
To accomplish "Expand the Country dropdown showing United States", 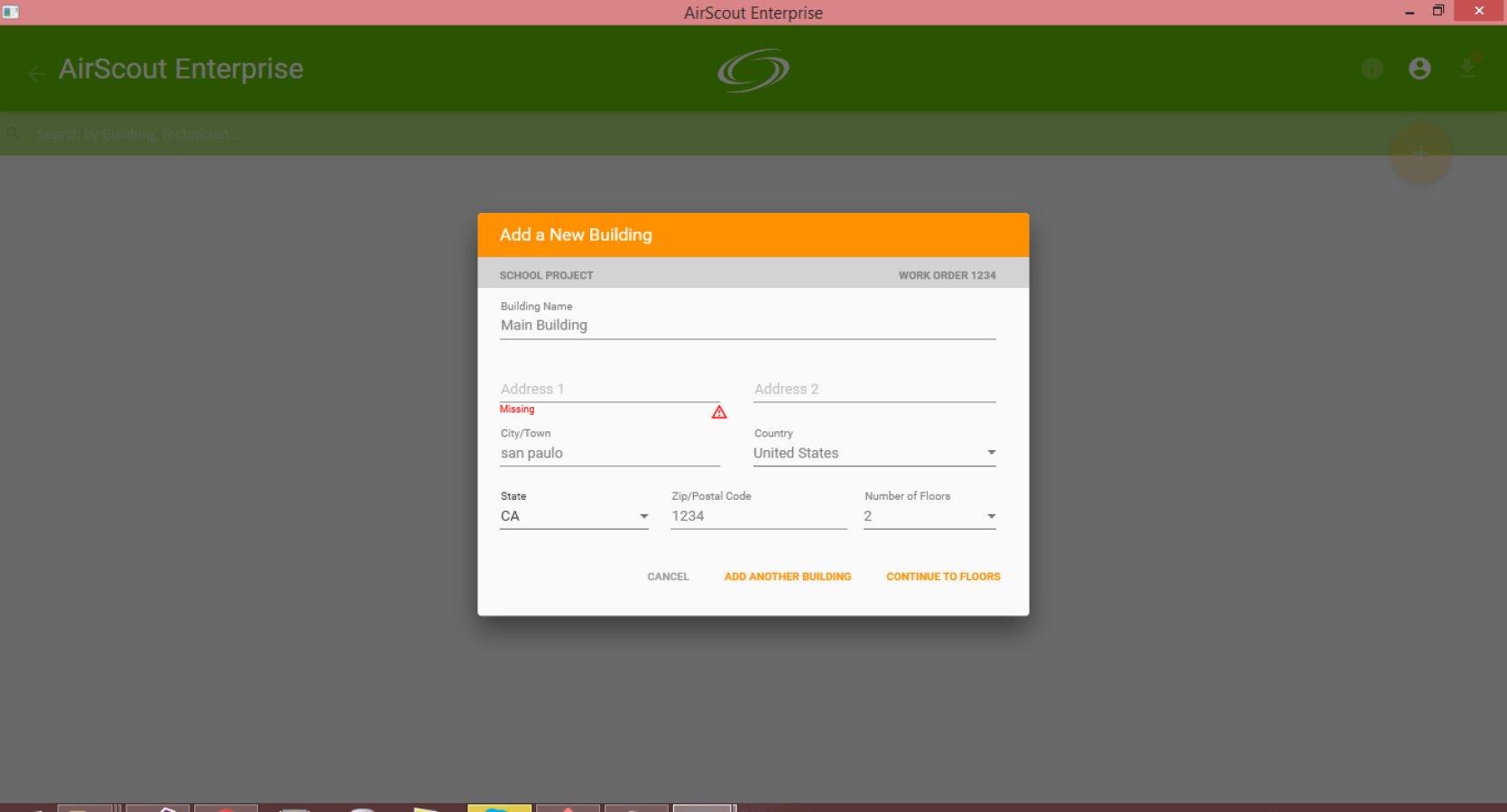I will pos(874,453).
